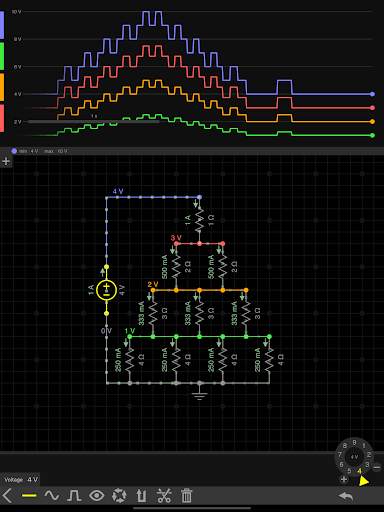
Task: Tap the 4 V center of the dial
Action: click(x=354, y=457)
